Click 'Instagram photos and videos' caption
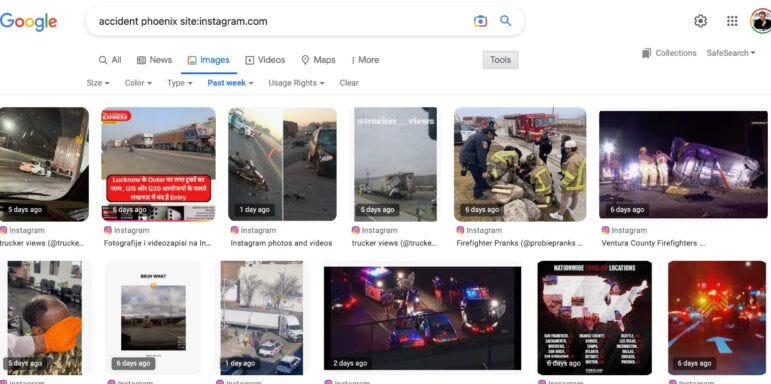771x384 pixels. (x=281, y=243)
